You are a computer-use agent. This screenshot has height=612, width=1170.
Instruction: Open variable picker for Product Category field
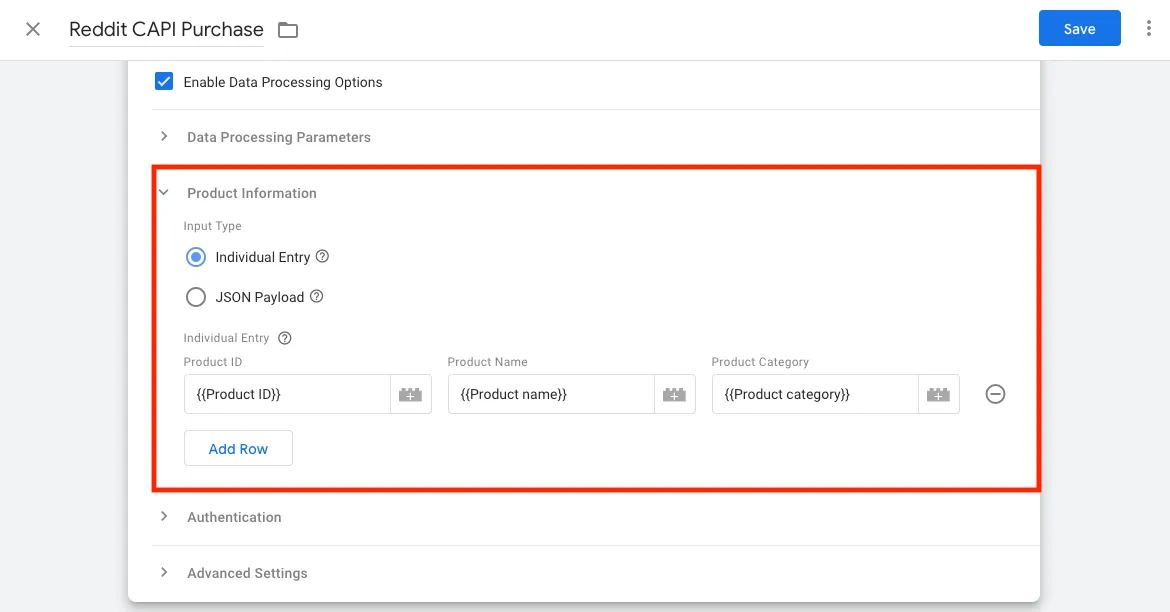point(939,394)
